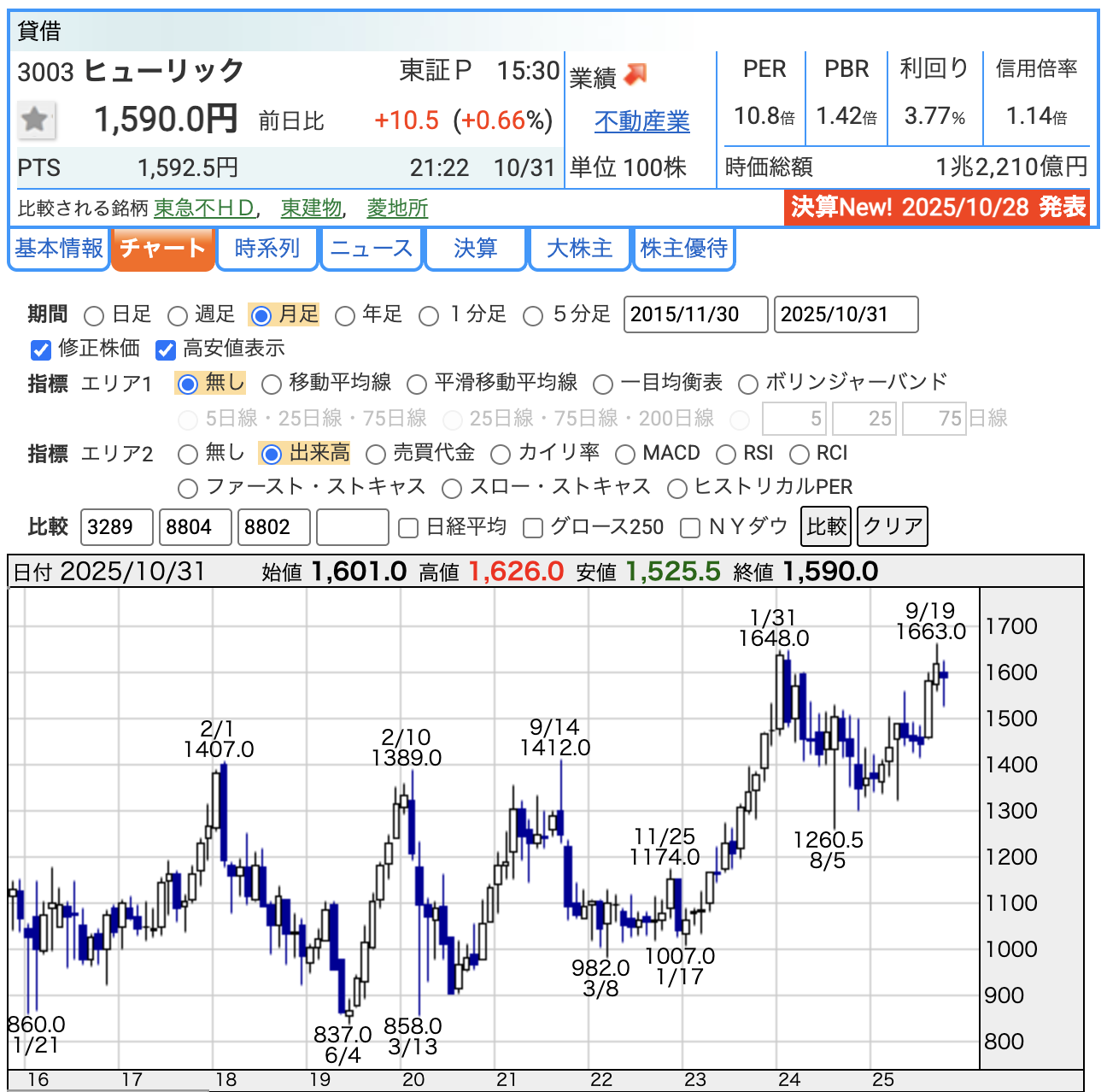Click the star favorite icon
Screen dimensions: 1107x1092
point(36,120)
